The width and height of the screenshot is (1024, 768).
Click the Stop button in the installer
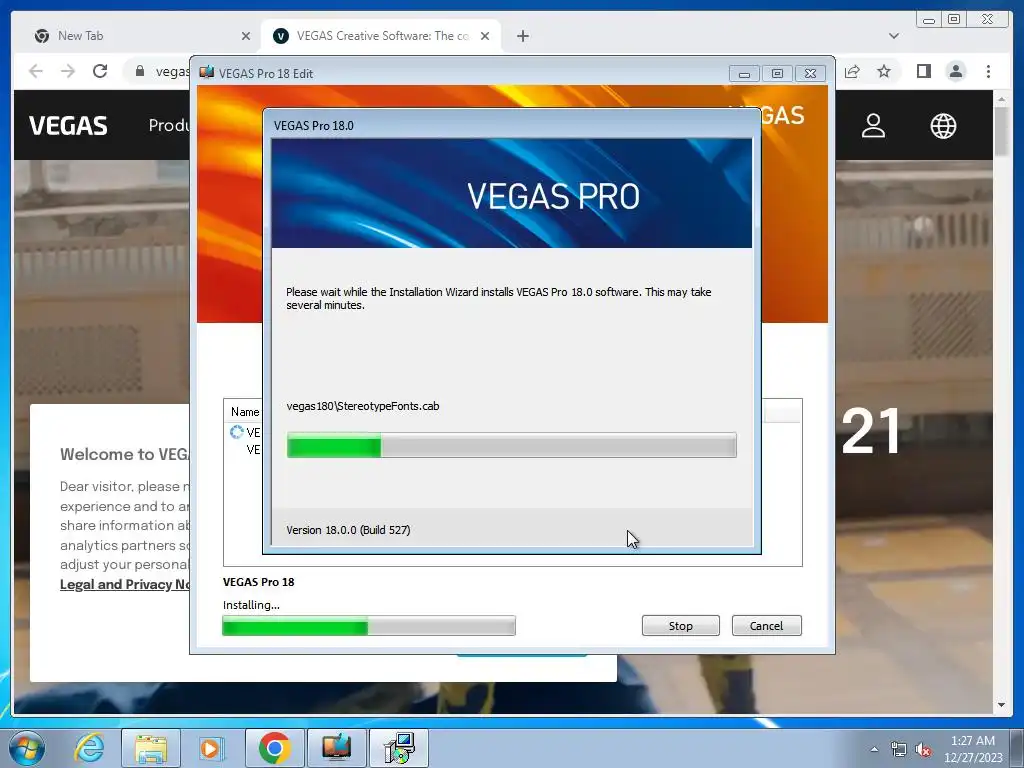pos(680,626)
